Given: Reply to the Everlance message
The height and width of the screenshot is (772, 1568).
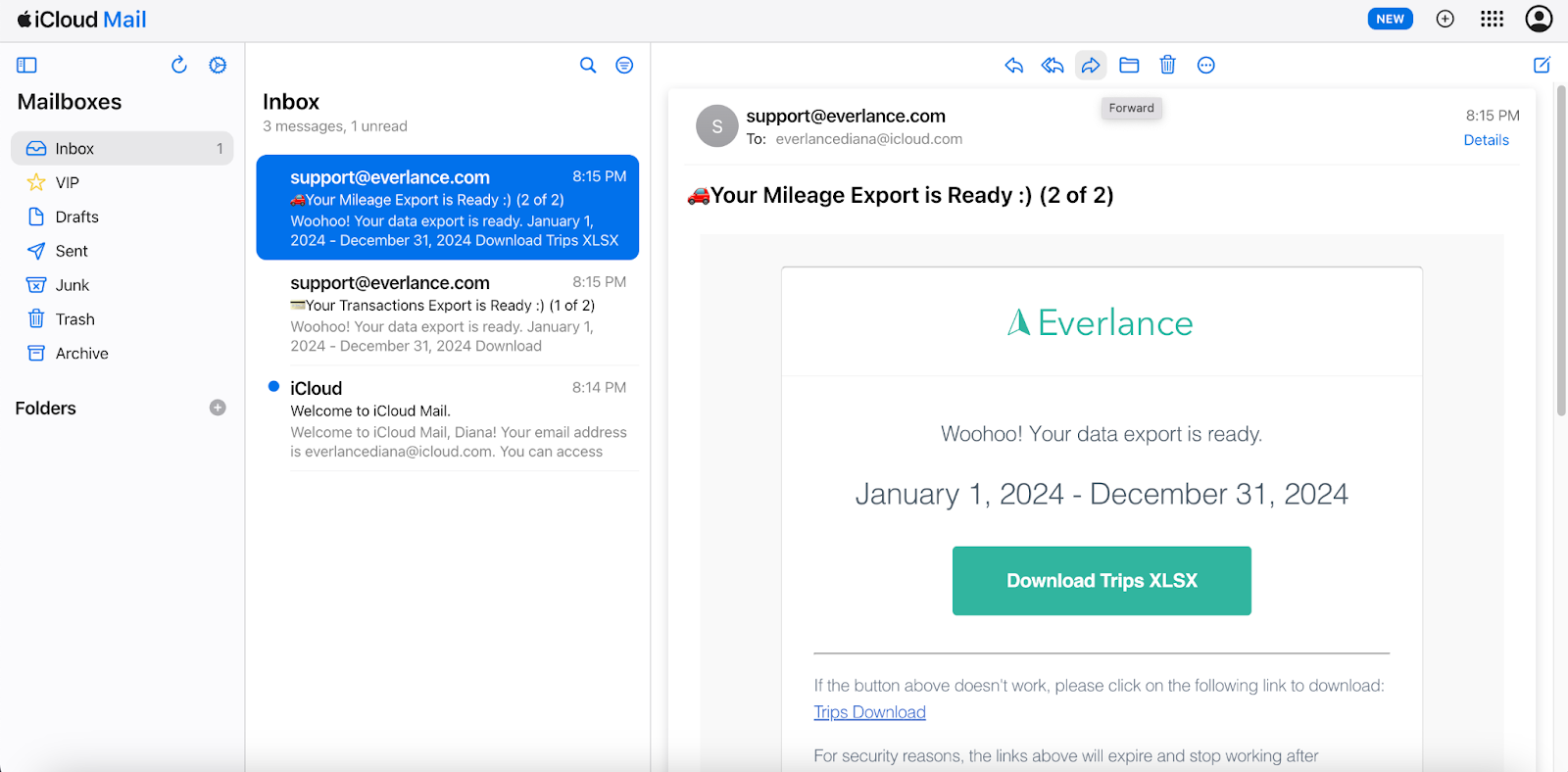Looking at the screenshot, I should (x=1014, y=66).
